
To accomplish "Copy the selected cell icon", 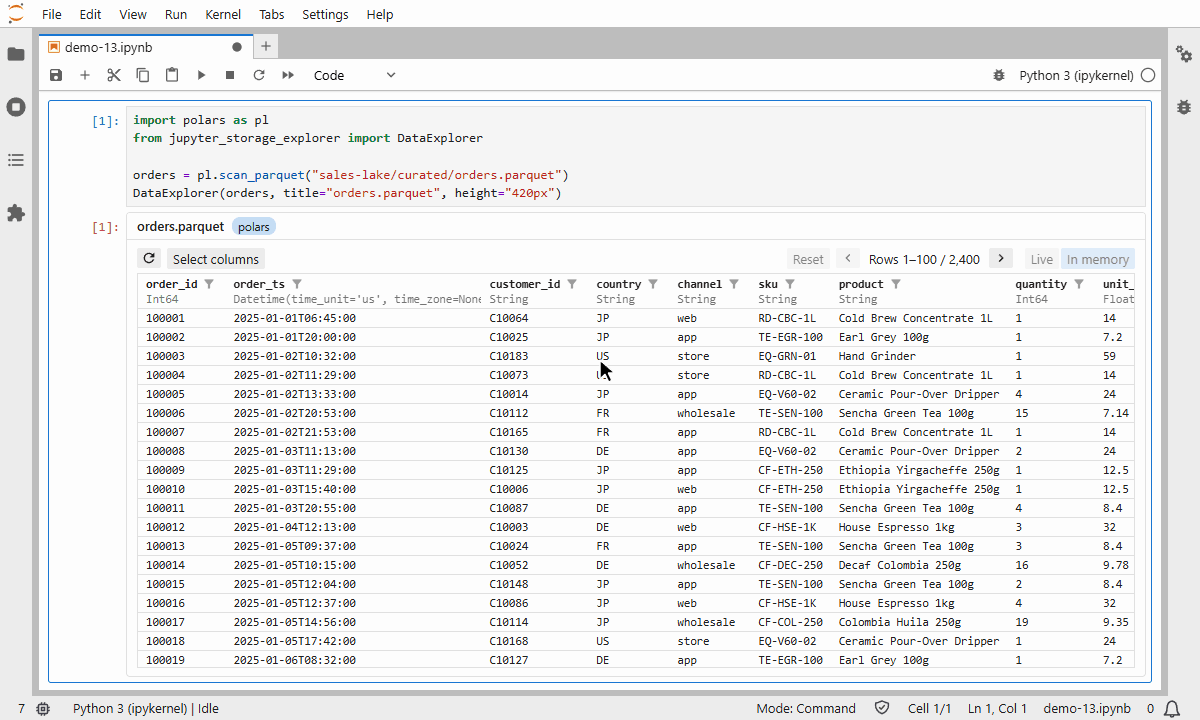I will [x=143, y=75].
